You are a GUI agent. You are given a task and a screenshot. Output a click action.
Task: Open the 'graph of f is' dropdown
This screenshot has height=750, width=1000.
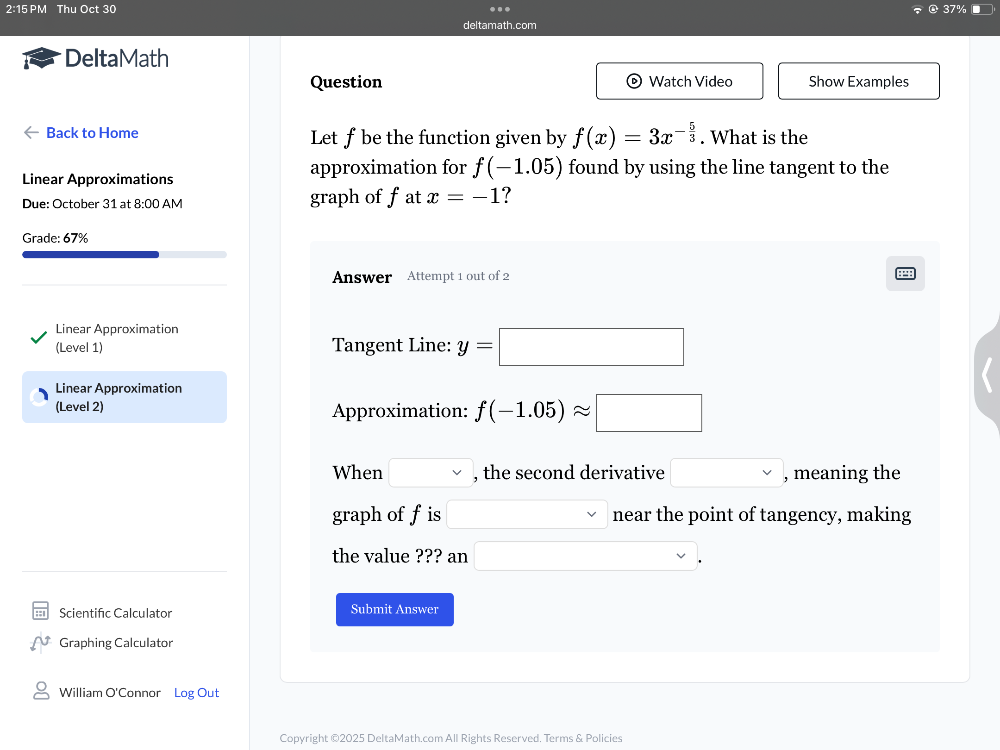point(527,514)
